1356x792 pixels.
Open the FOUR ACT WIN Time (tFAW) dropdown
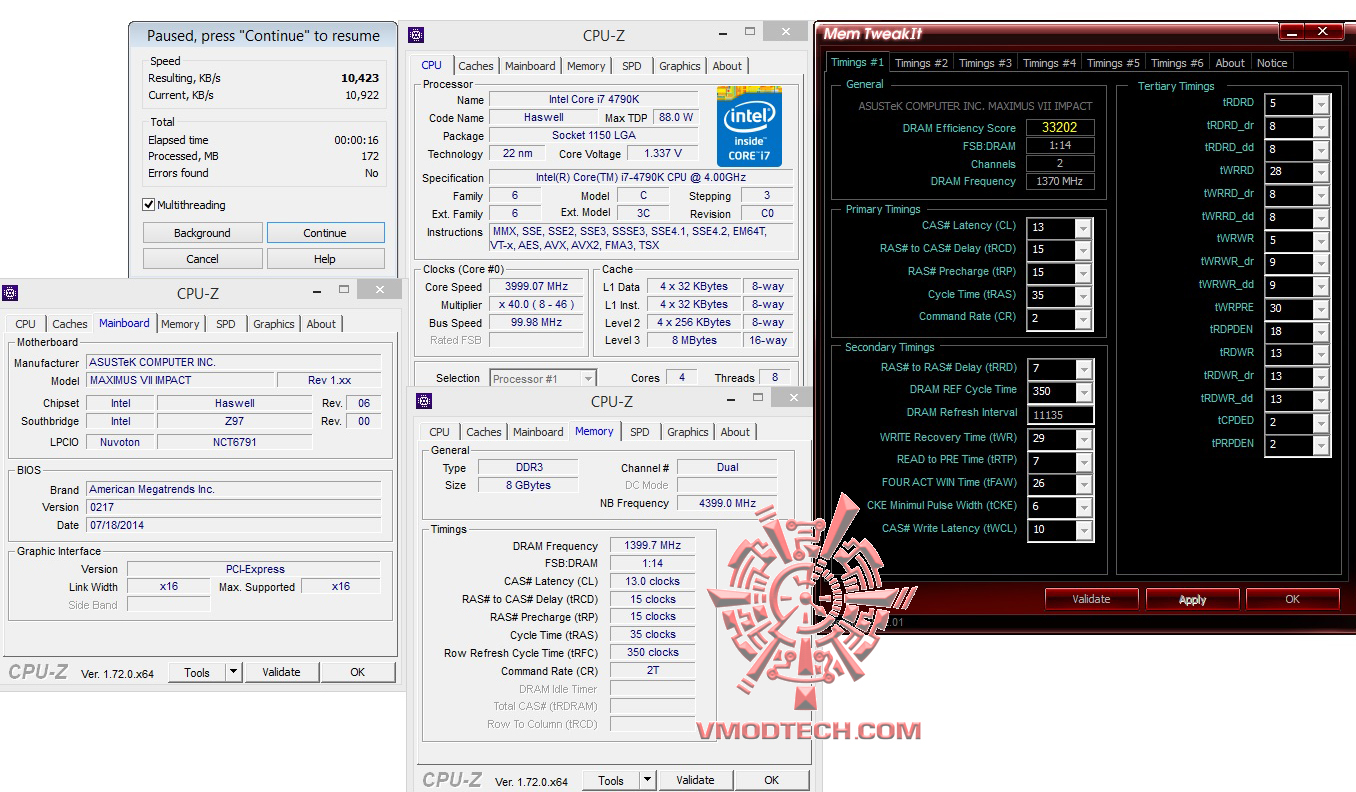click(1083, 485)
